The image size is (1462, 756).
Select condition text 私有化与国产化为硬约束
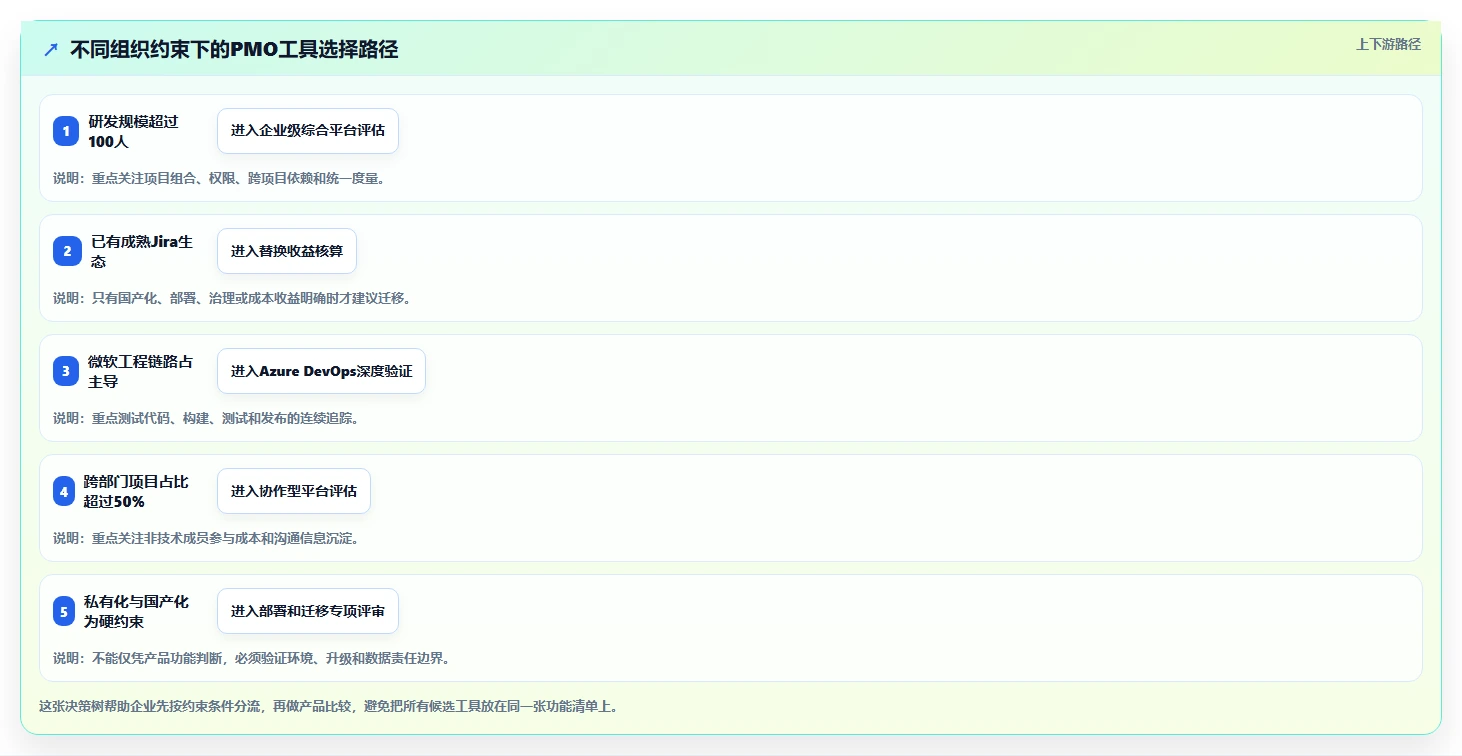(x=136, y=611)
